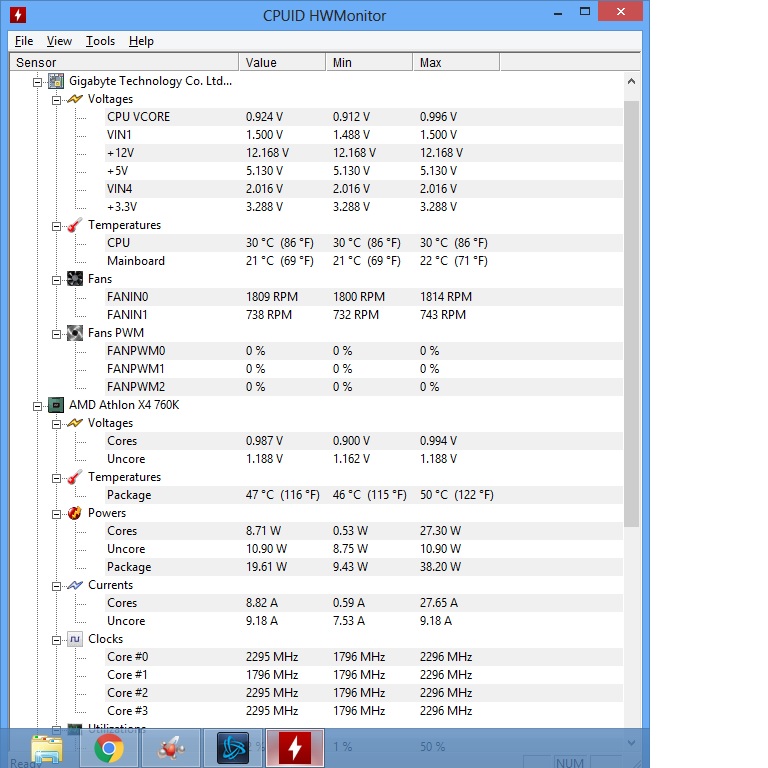
Task: Open the molecule app in taskbar
Action: click(x=170, y=748)
